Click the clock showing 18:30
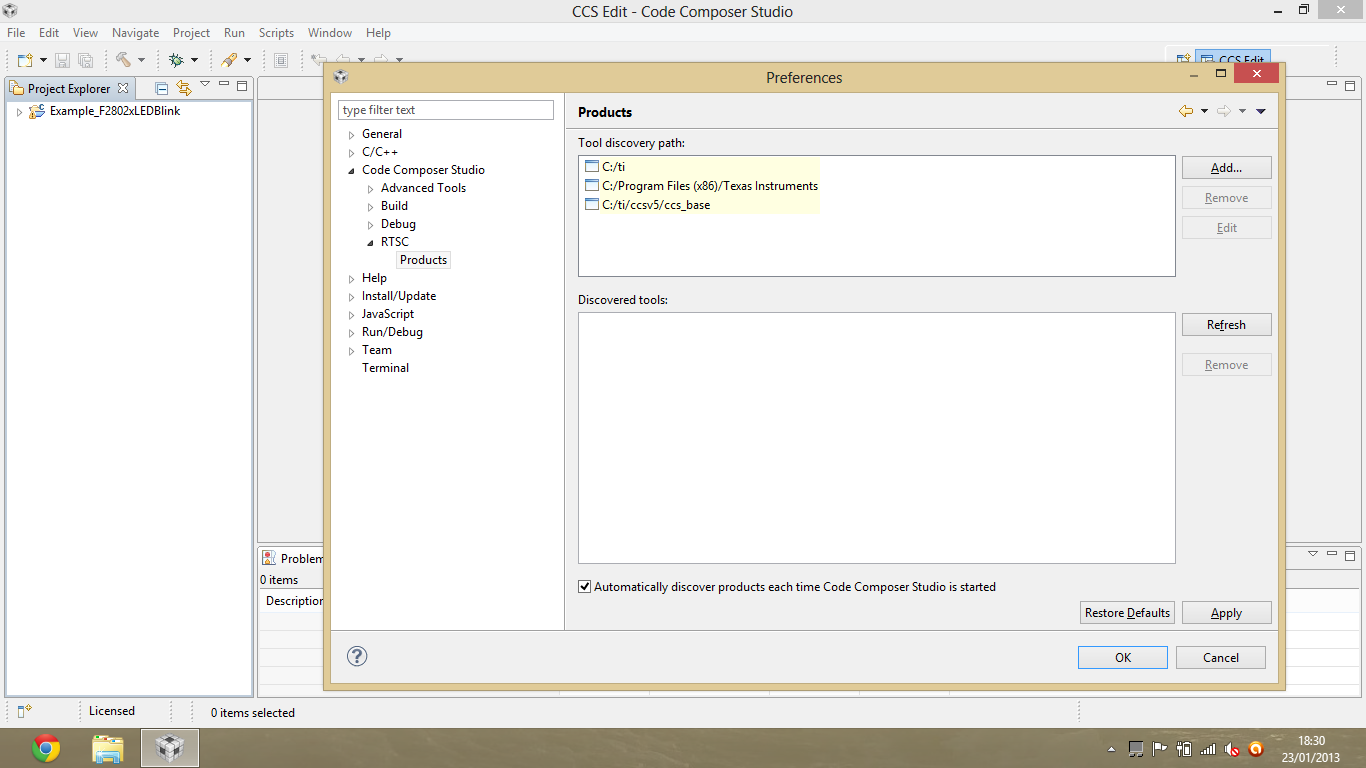 [x=1310, y=741]
